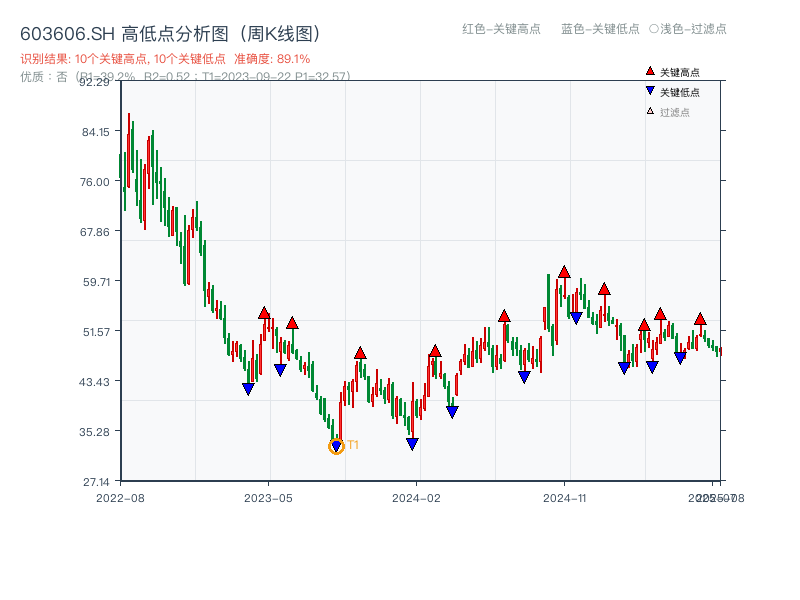This screenshot has width=800, height=600.
Task: Click the 59.71 y-axis label
Action: coord(96,282)
